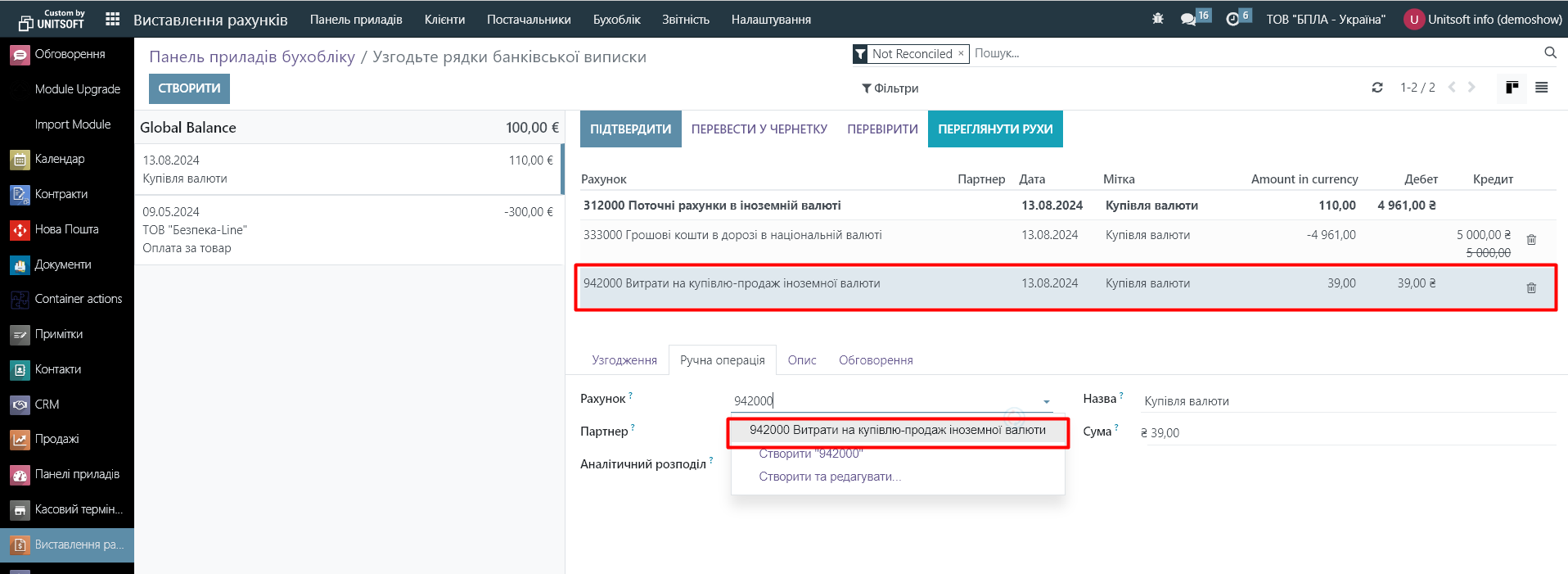1568x574 pixels.
Task: Click the СТВОРИТИ button
Action: click(189, 88)
